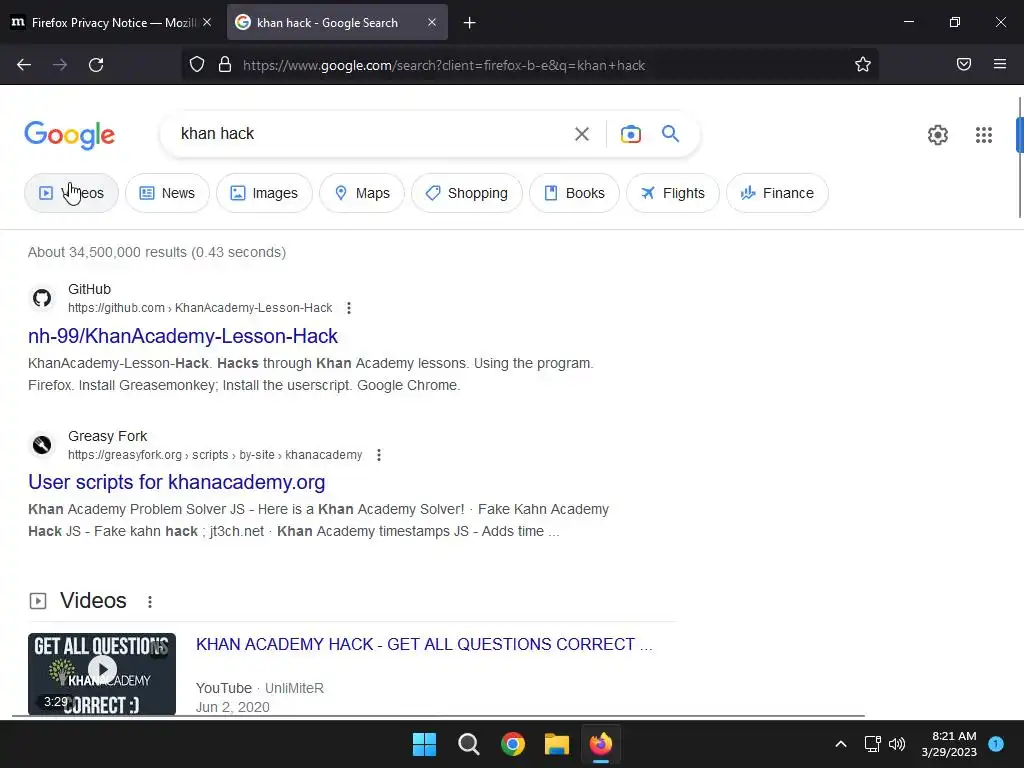This screenshot has height=768, width=1024.
Task: Open File Explorer from the taskbar
Action: (556, 744)
